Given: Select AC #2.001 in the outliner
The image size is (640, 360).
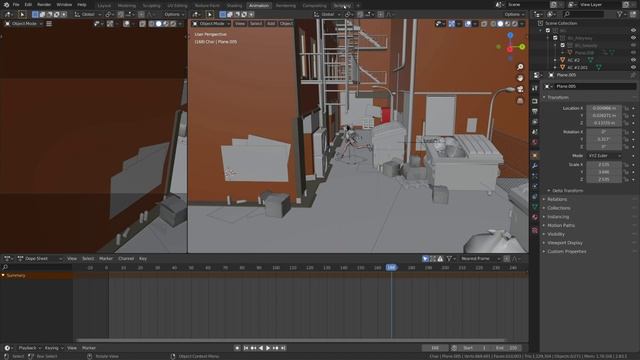Looking at the screenshot, I should point(577,67).
